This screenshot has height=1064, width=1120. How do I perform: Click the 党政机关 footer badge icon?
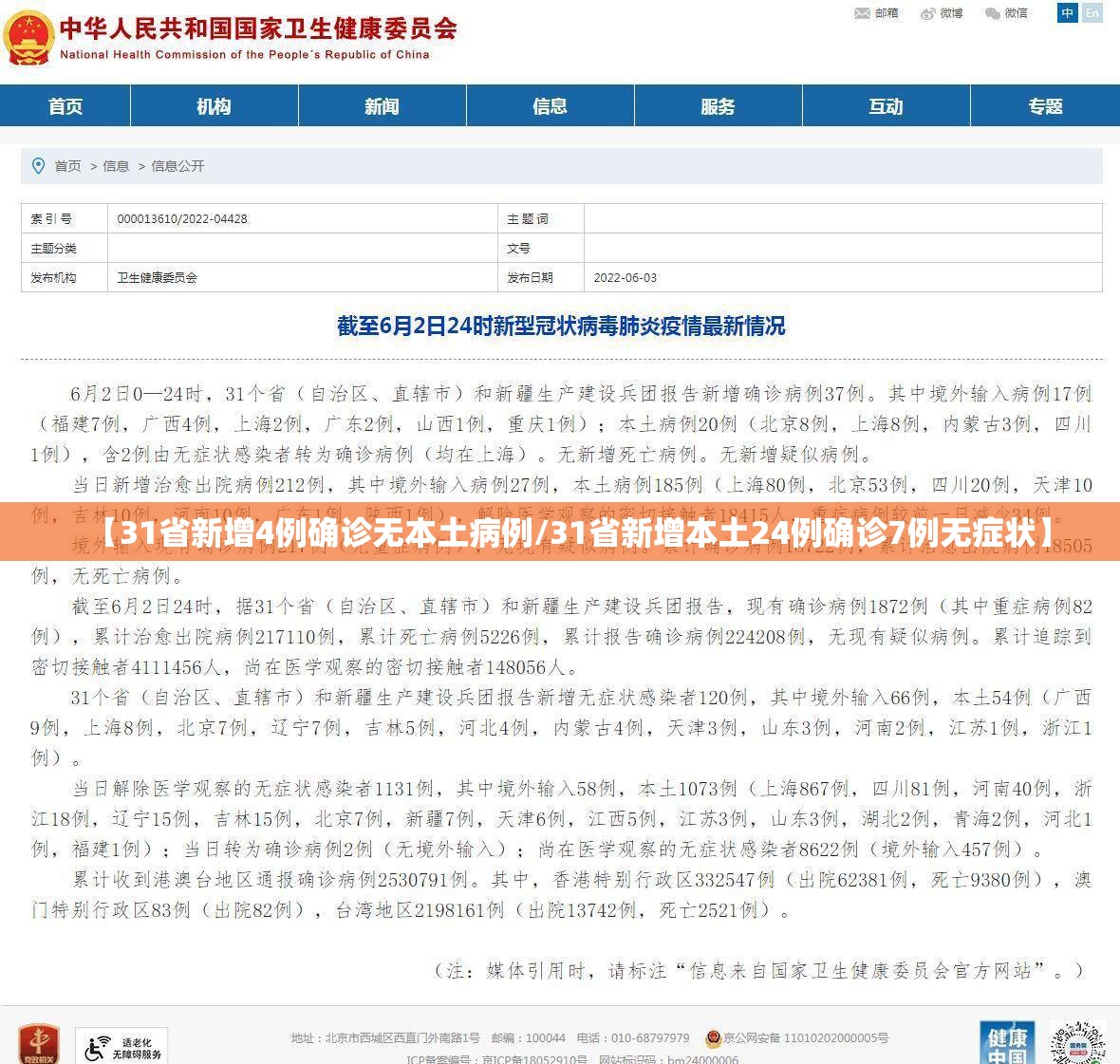(39, 1043)
